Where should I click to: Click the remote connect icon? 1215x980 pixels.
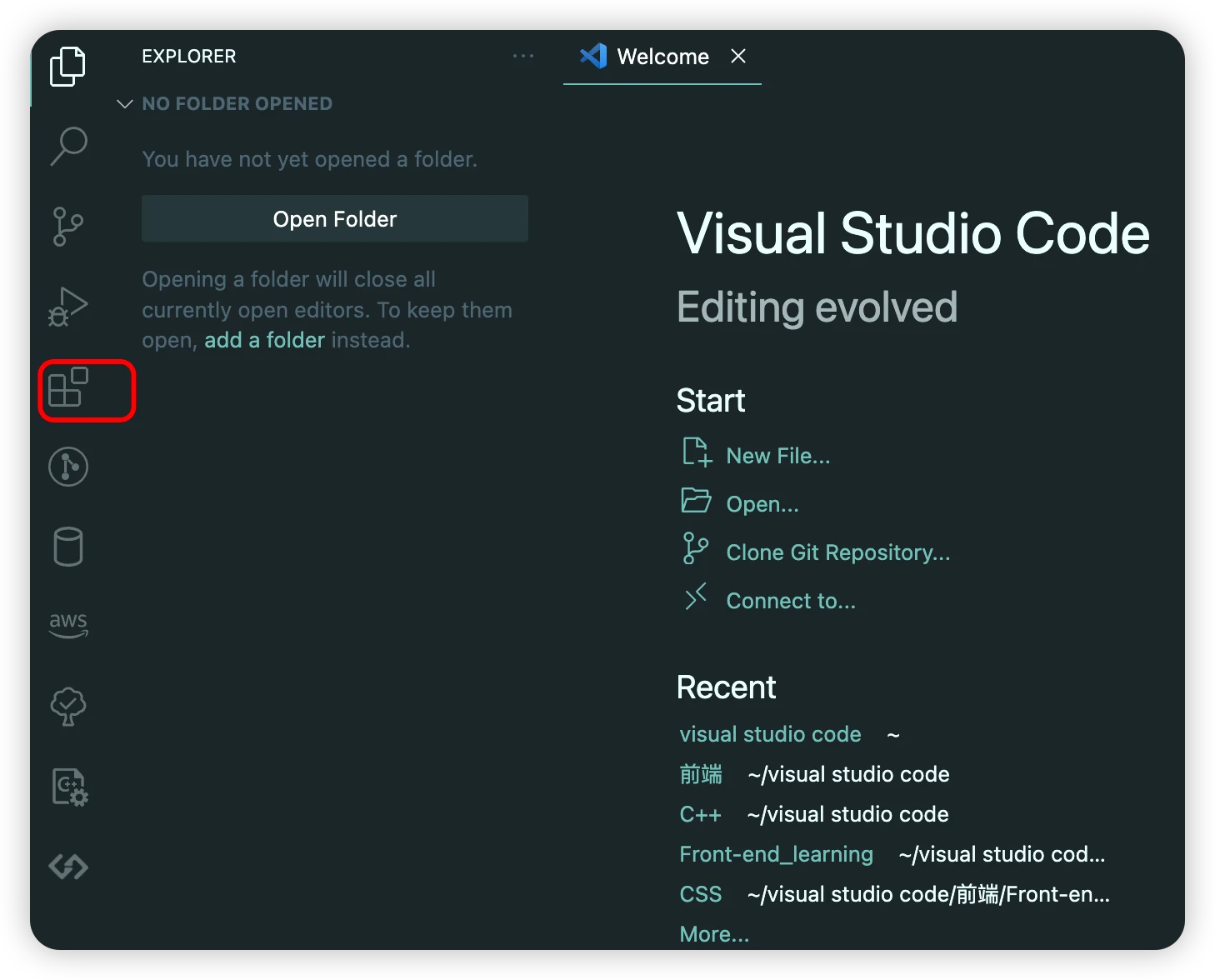coord(696,597)
